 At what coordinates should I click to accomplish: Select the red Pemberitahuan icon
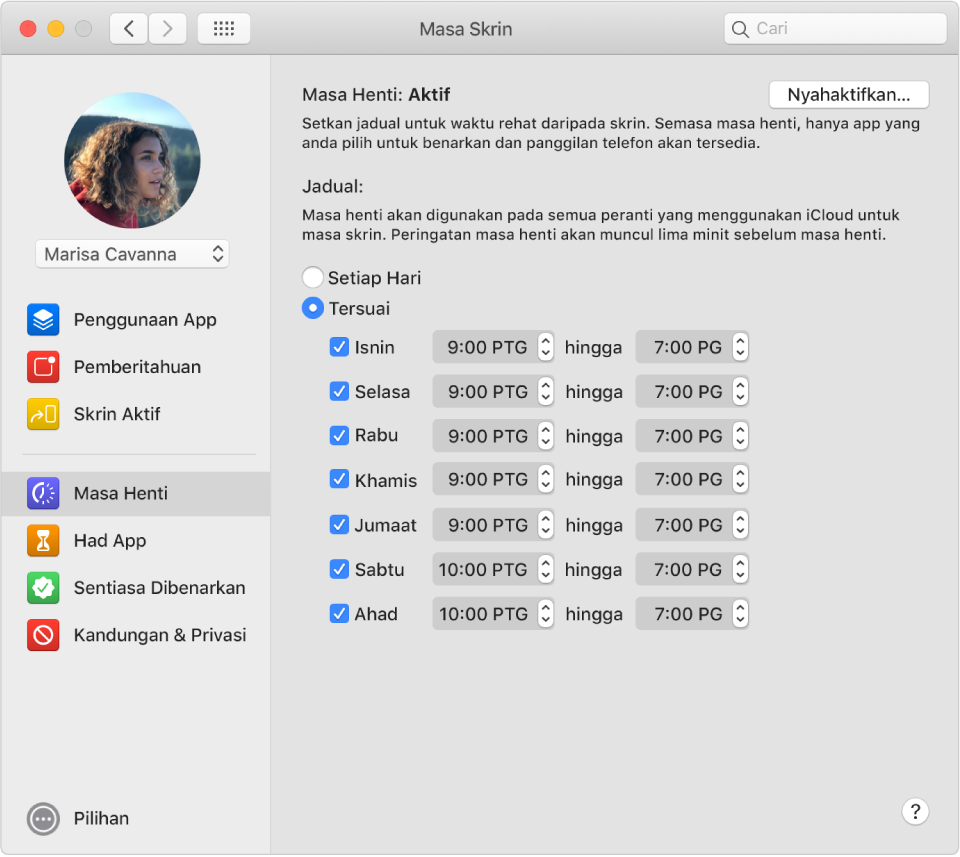tap(43, 367)
